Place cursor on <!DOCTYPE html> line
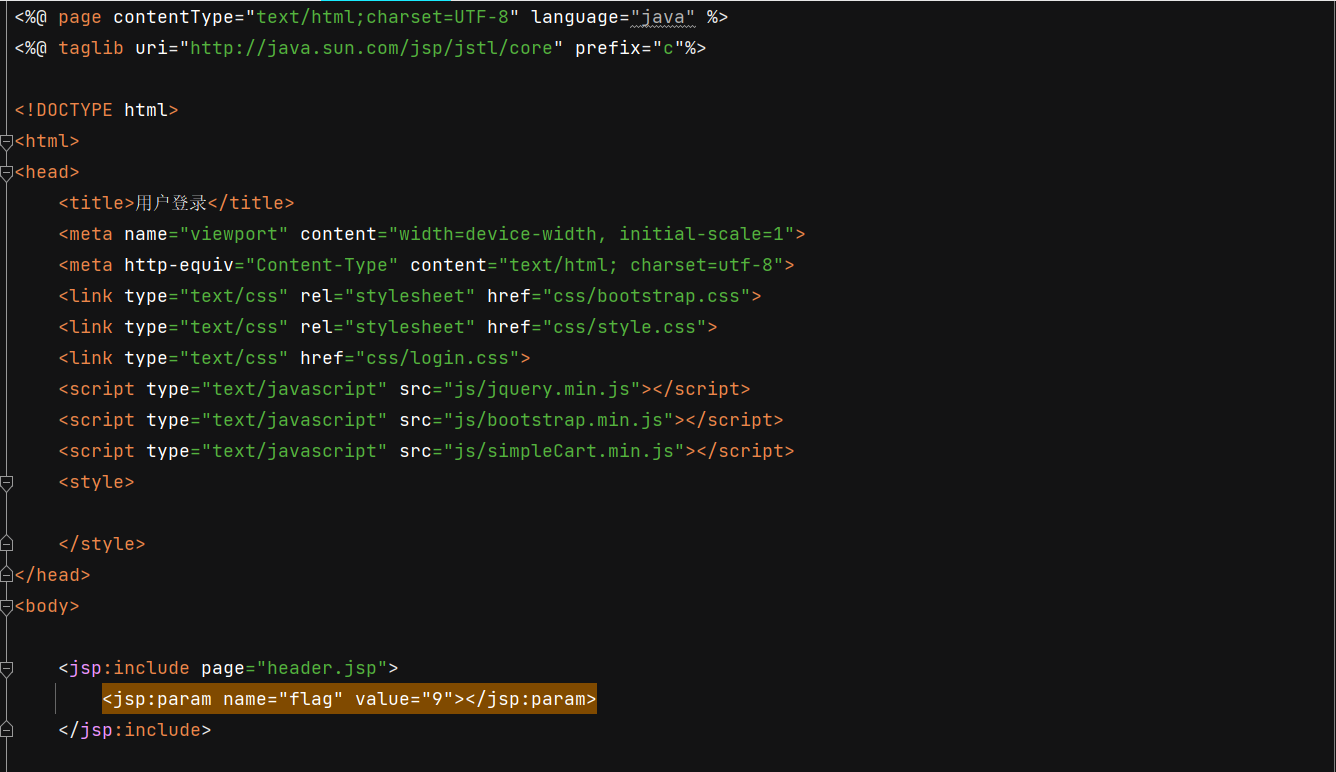Viewport: 1336px width, 772px height. tap(96, 110)
